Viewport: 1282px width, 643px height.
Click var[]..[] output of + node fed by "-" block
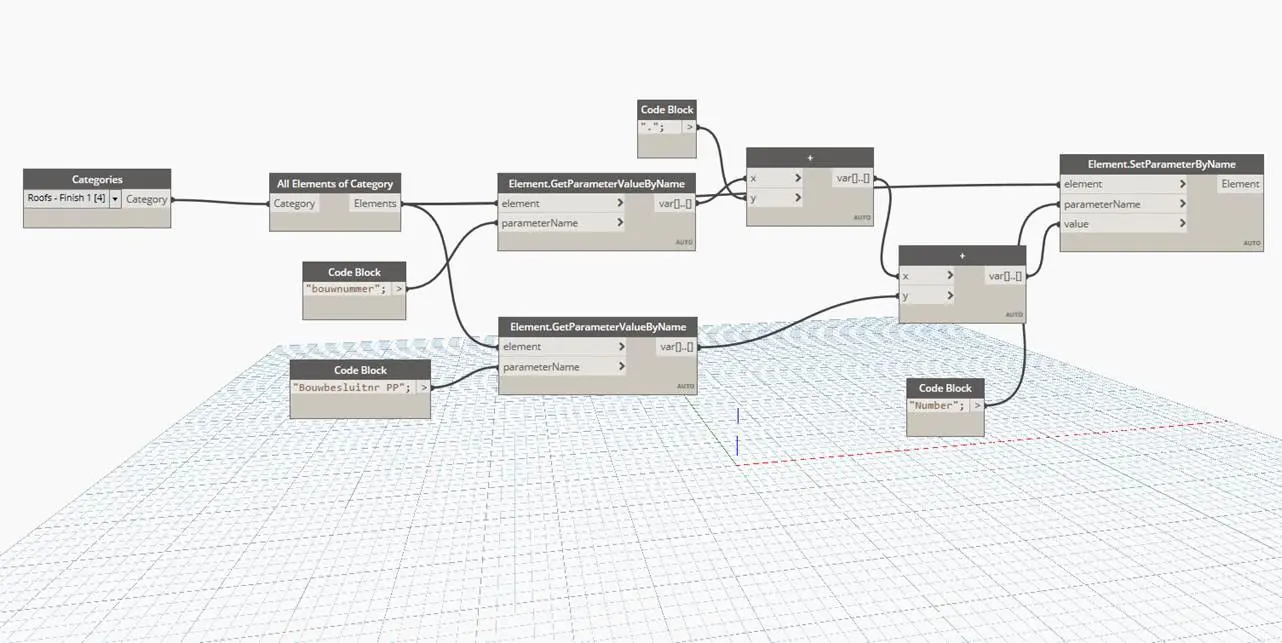(852, 178)
